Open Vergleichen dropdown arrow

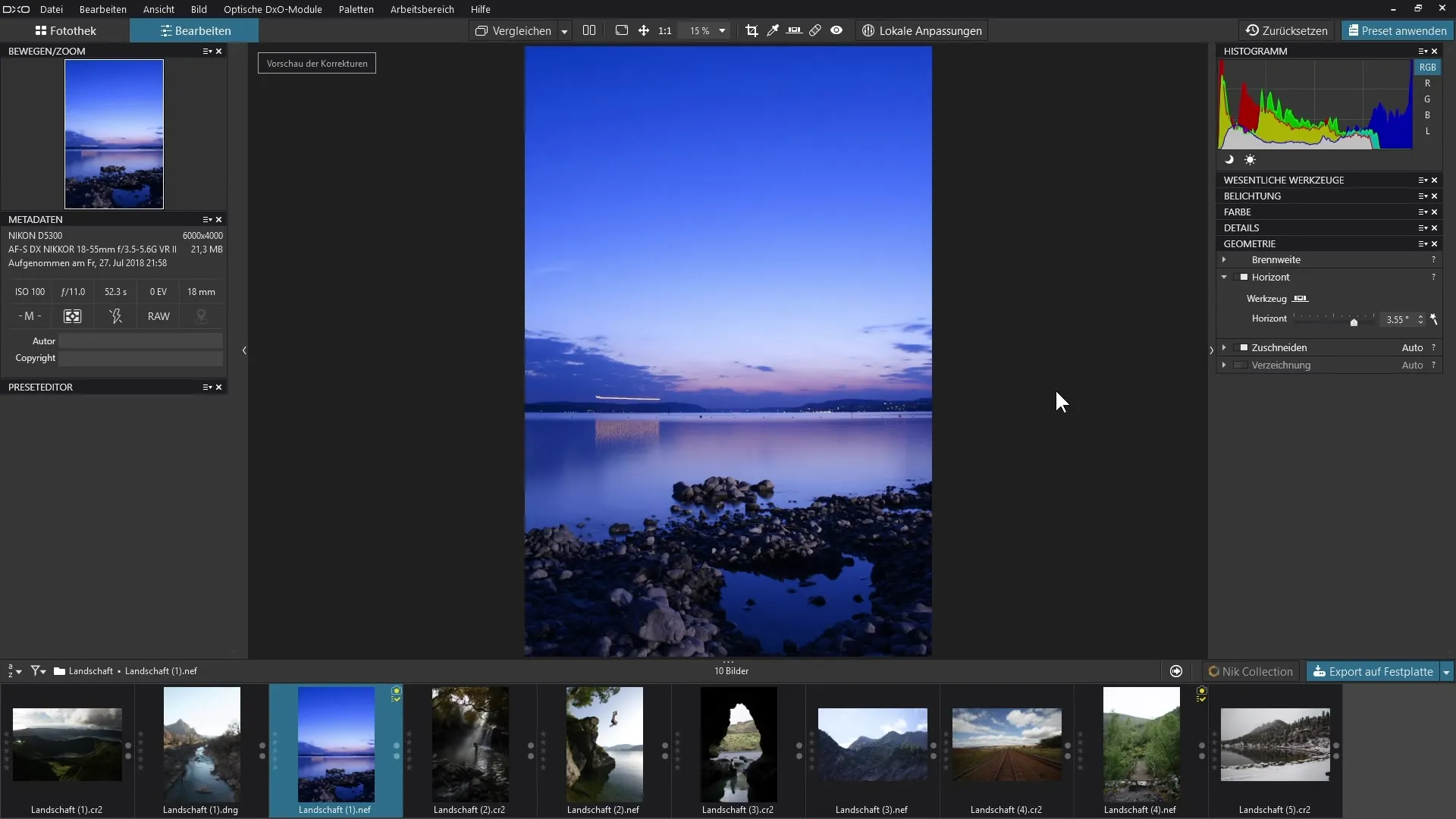click(564, 31)
